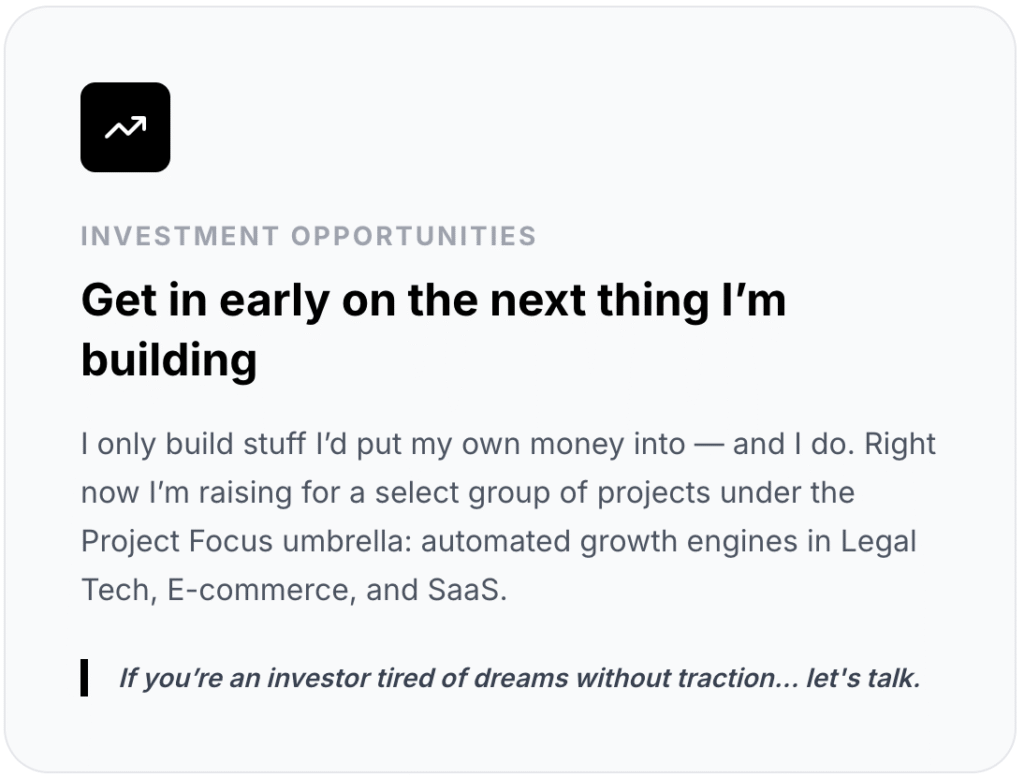The image size is (1024, 777).
Task: Click the black vertical quote bar
Action: 84,678
